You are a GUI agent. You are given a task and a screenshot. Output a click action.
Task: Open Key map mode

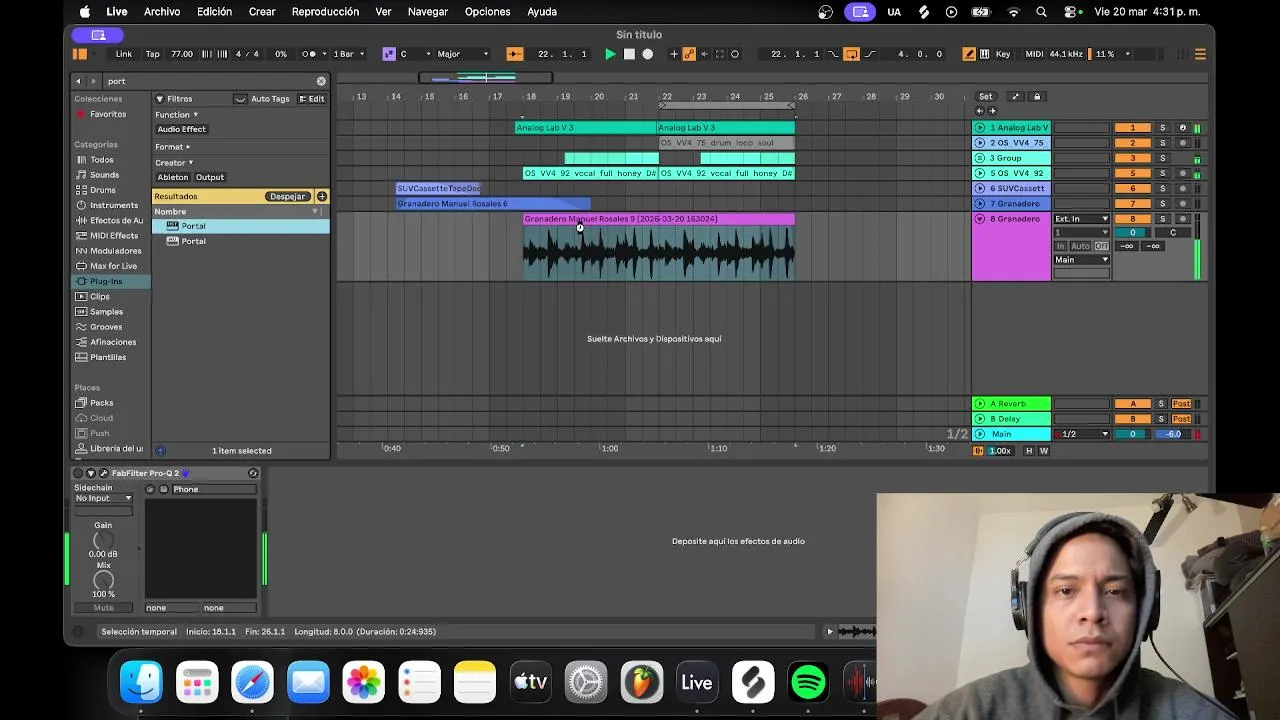pyautogui.click(x=1003, y=54)
